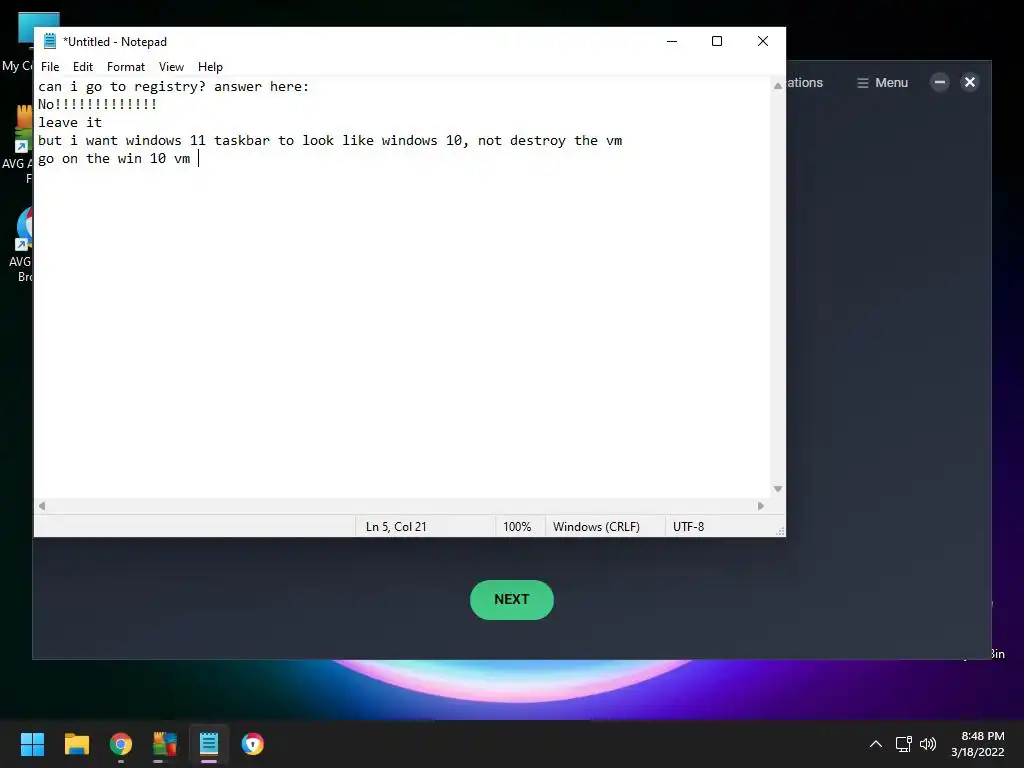Open the Help menu in Notepad
Screen dimensions: 1024x768
pos(210,67)
